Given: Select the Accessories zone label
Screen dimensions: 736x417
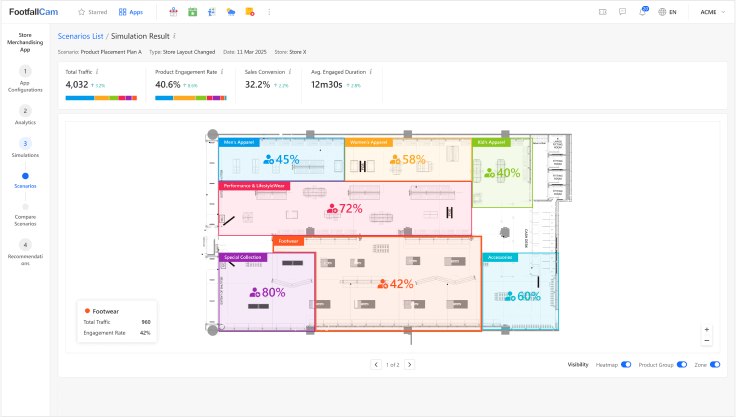Looking at the screenshot, I should (x=500, y=257).
